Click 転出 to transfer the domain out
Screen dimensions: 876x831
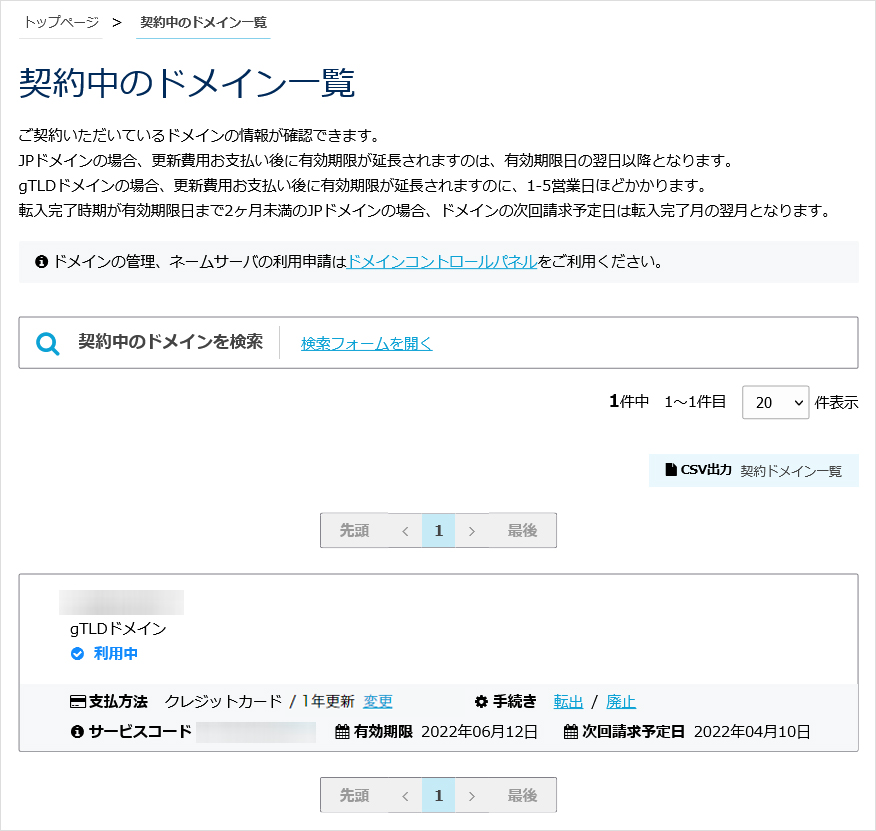click(568, 702)
